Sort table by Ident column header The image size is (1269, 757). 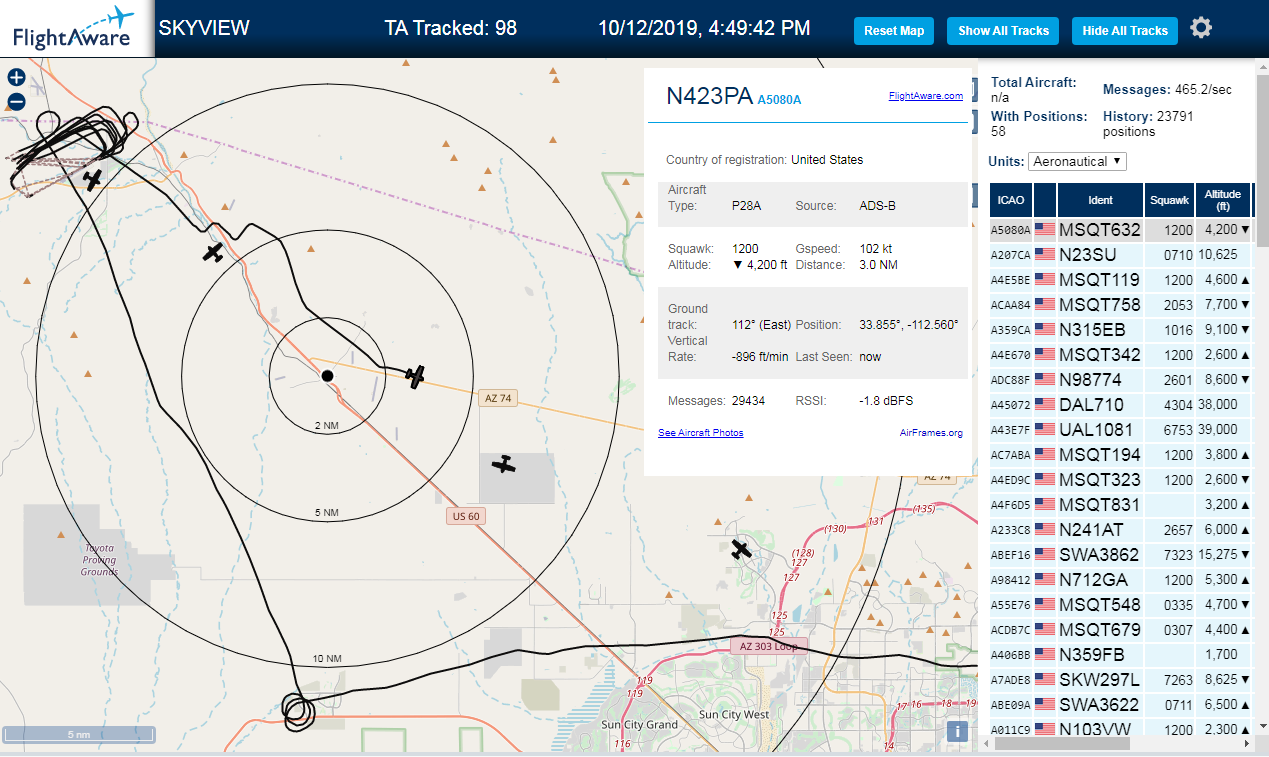(1100, 200)
